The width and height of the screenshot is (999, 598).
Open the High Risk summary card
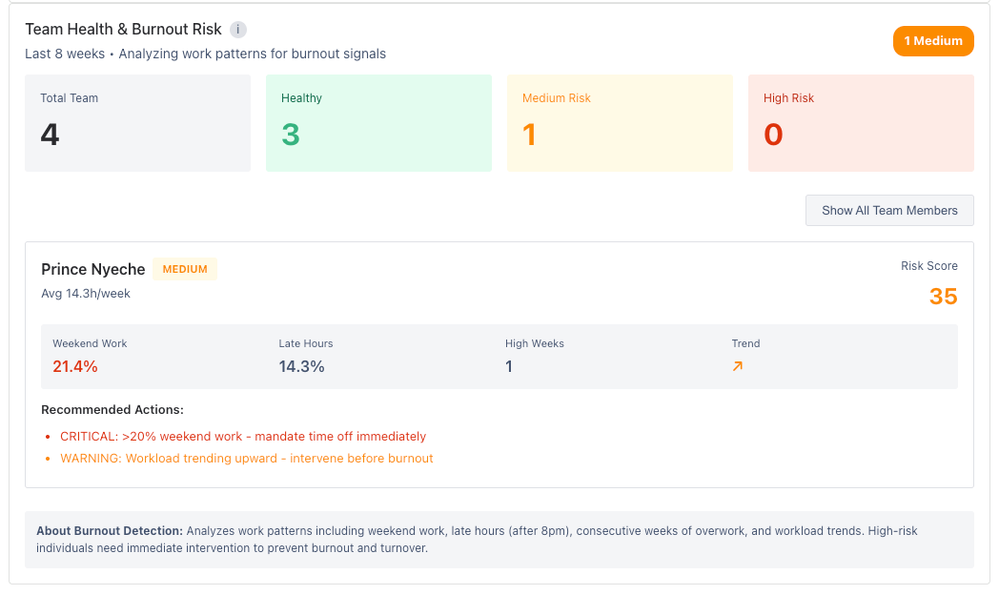(x=860, y=123)
